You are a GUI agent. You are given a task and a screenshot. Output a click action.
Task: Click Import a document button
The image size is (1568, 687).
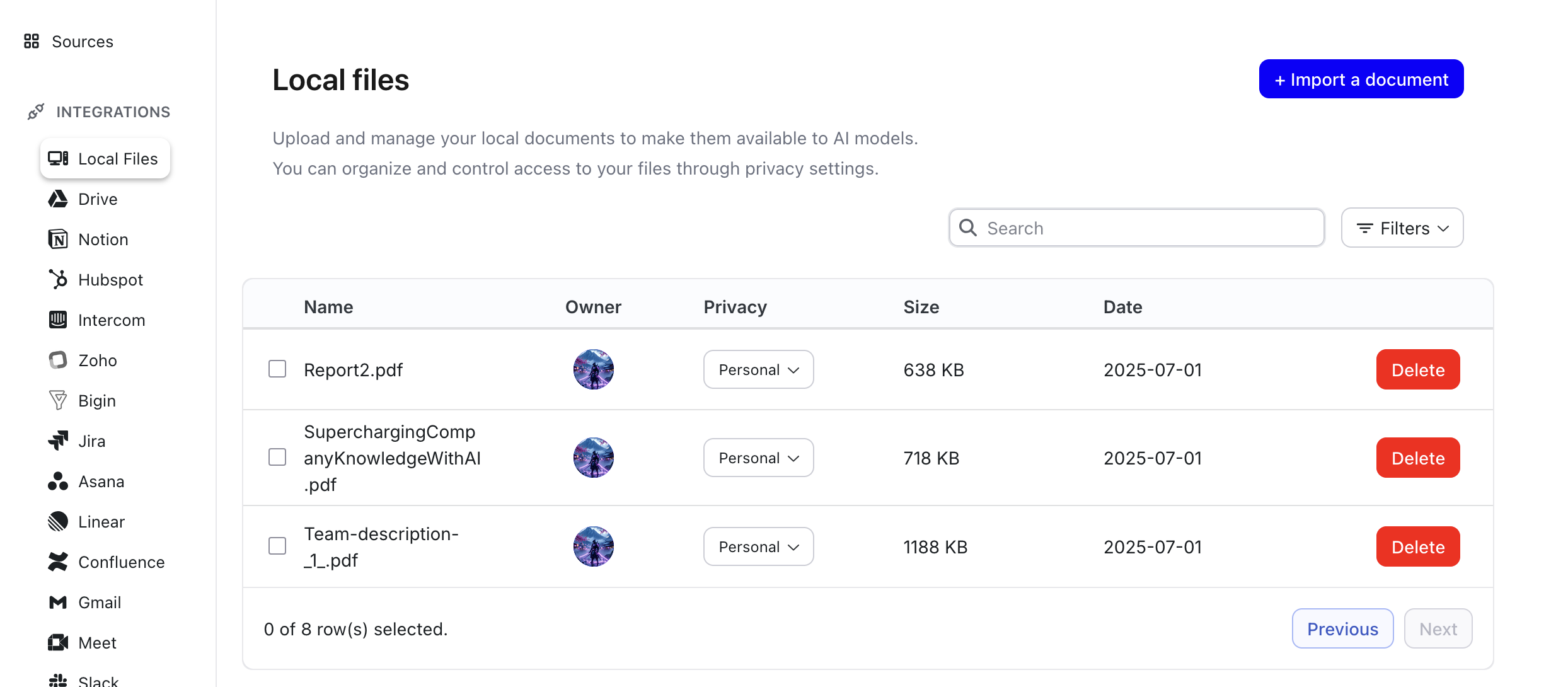click(x=1361, y=79)
